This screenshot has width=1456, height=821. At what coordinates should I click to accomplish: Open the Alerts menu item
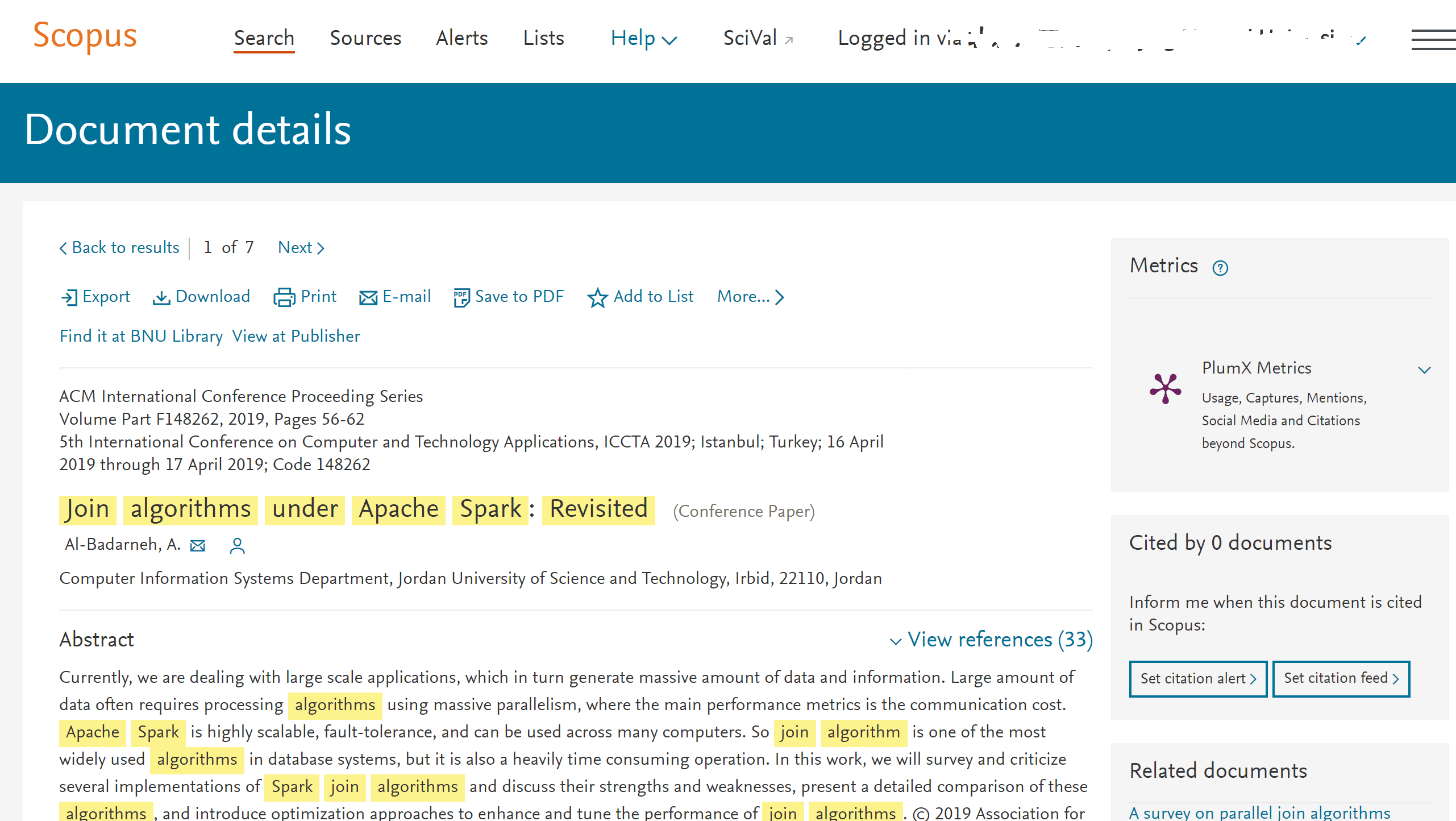coord(461,38)
